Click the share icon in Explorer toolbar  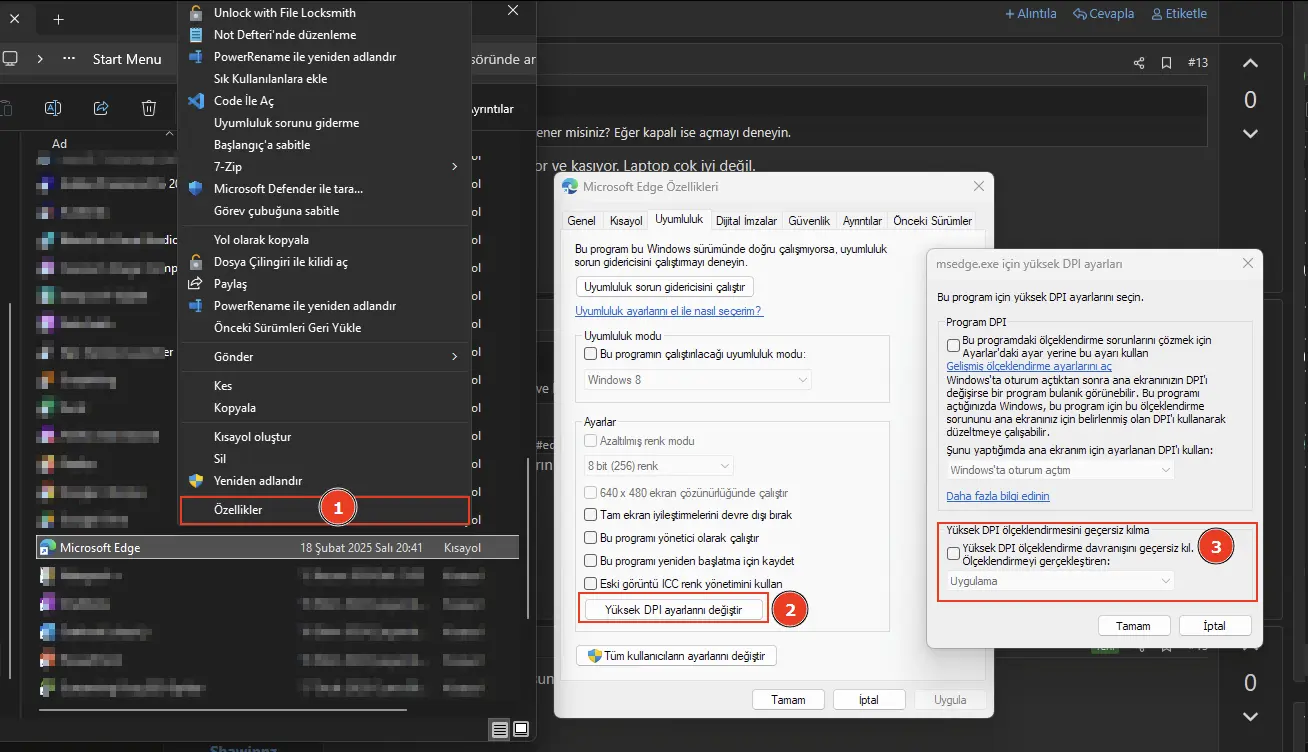pos(101,108)
